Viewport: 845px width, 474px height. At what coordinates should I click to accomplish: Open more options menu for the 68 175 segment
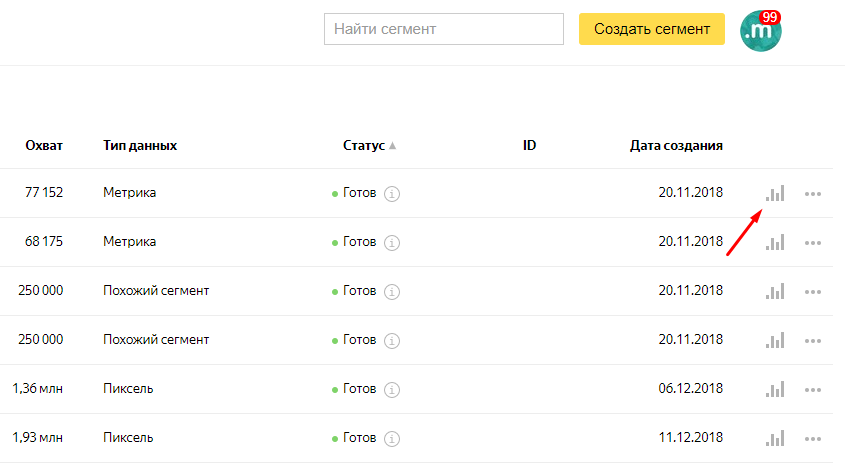point(813,243)
